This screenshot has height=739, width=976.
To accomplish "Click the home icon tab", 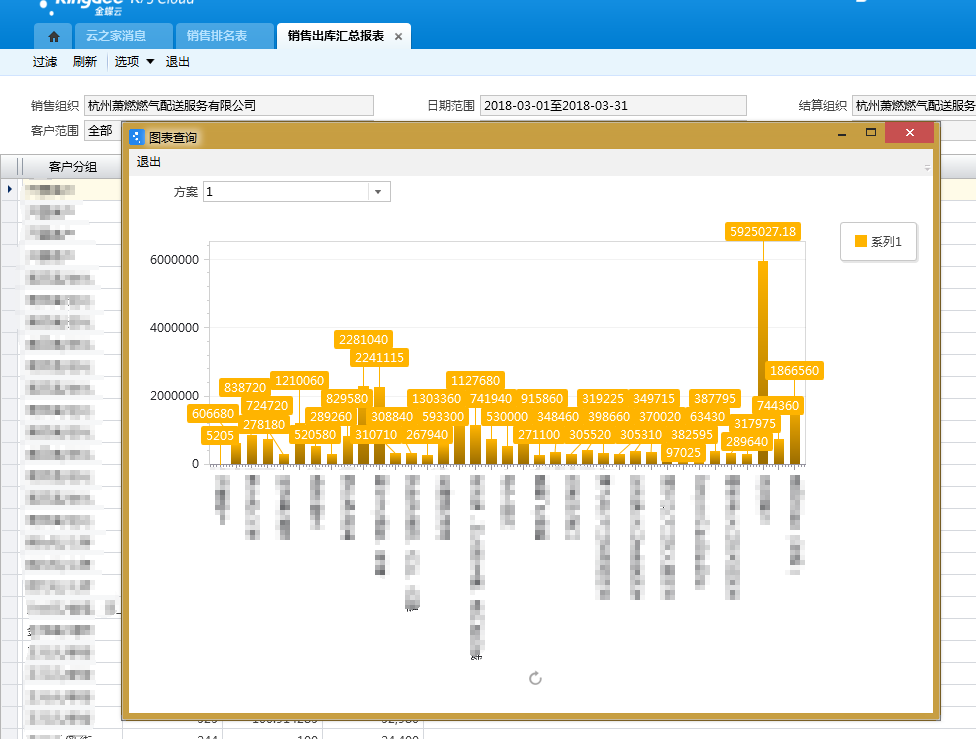I will coord(53,36).
